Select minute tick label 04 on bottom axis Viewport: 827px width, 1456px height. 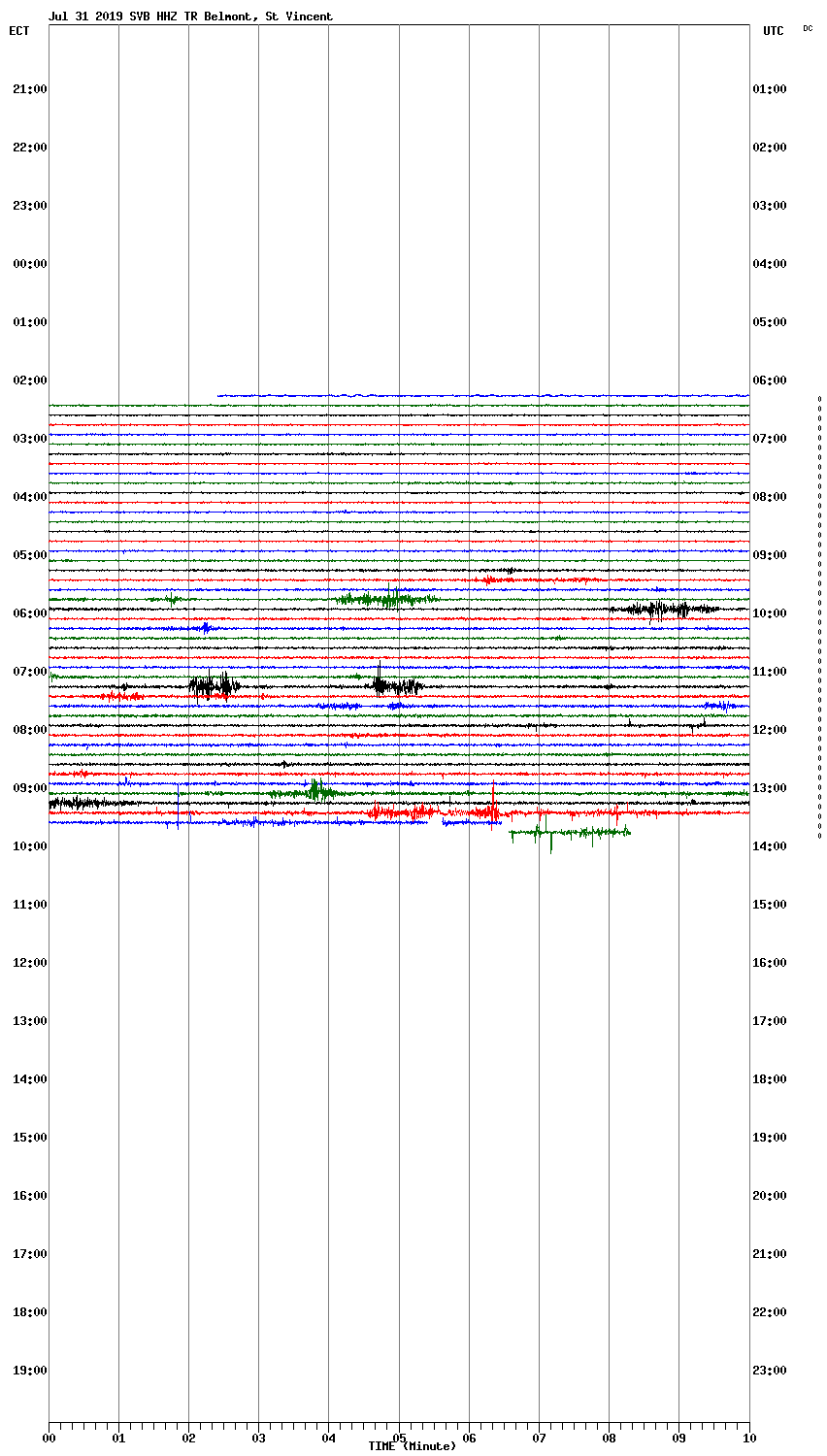[x=328, y=1439]
